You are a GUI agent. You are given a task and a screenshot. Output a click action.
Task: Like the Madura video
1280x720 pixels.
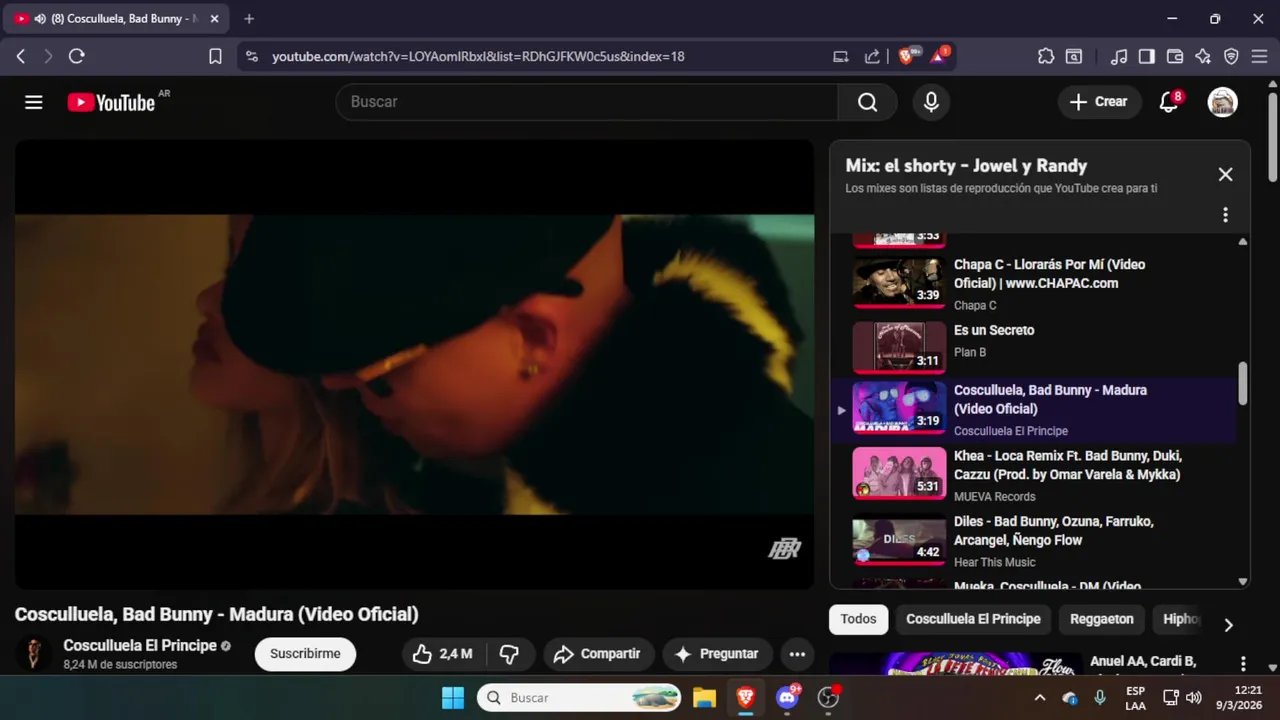[x=443, y=654]
